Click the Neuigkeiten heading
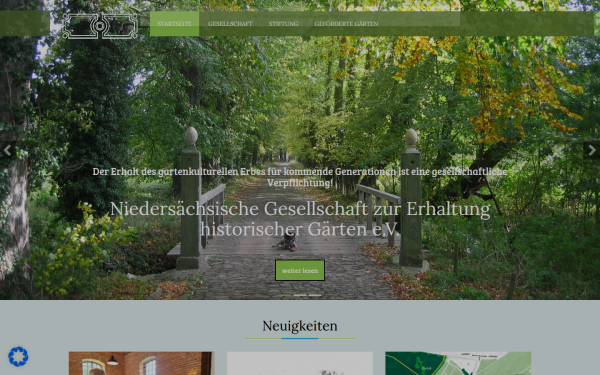 pyautogui.click(x=300, y=326)
